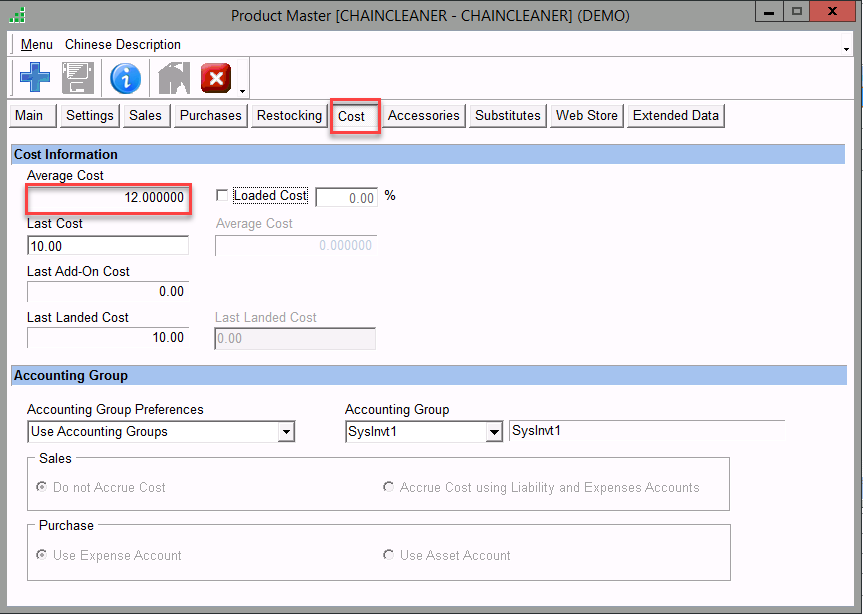Screen dimensions: 863x615
Task: Click the Loaded Cost percentage field
Action: coord(346,198)
